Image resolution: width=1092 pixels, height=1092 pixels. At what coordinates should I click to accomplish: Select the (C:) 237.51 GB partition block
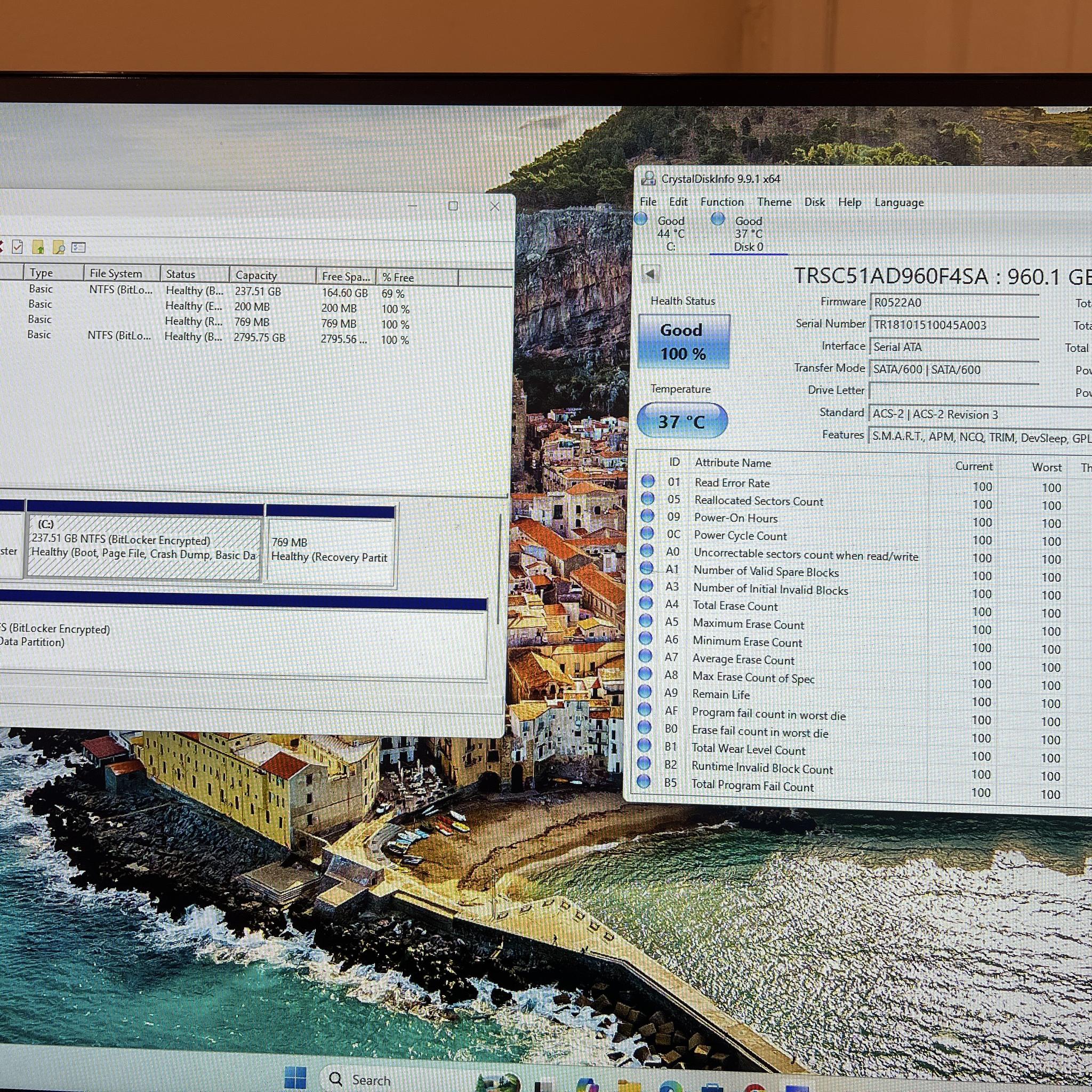(x=144, y=541)
